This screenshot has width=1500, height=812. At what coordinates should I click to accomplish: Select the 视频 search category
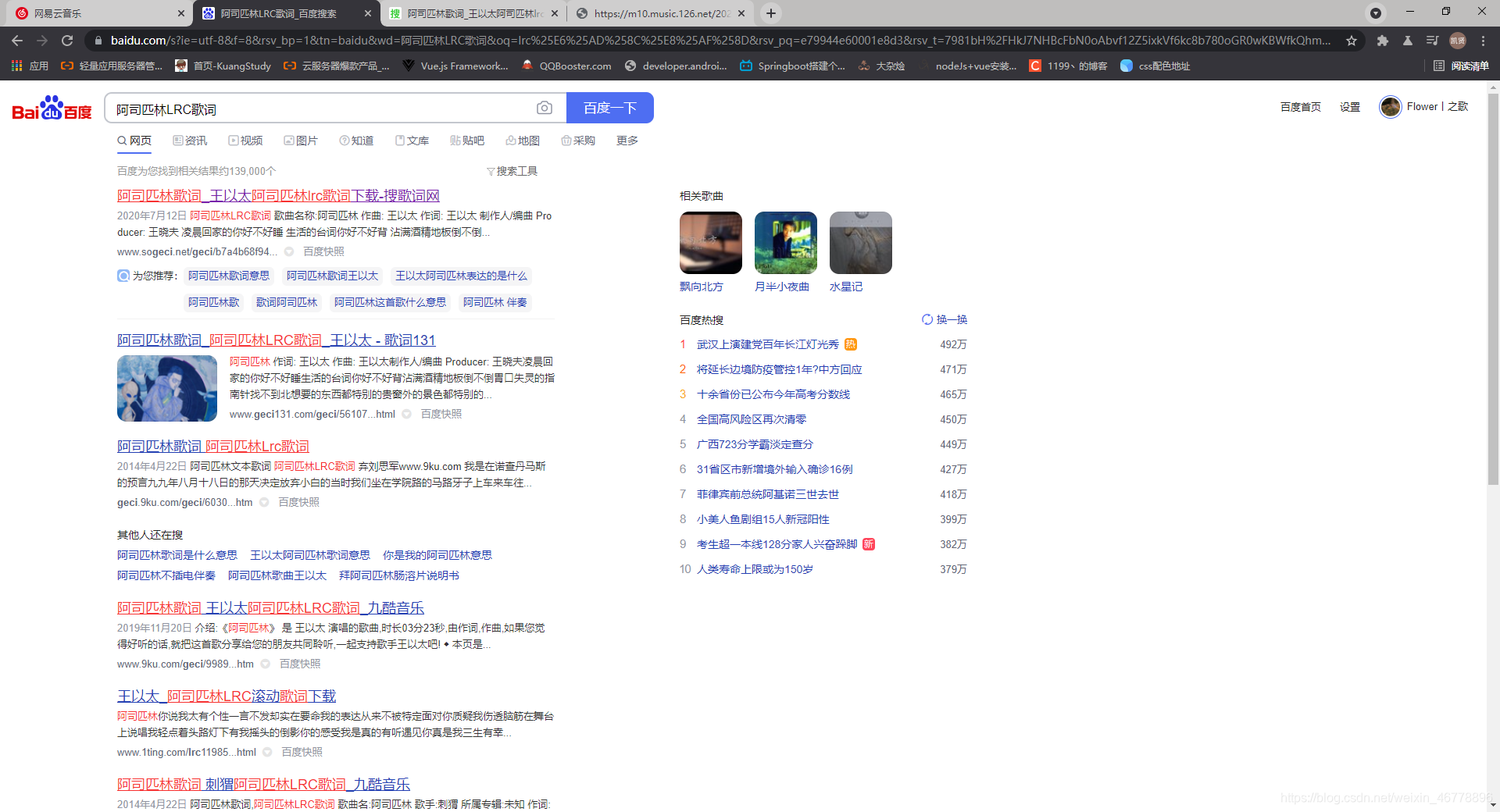click(x=245, y=141)
